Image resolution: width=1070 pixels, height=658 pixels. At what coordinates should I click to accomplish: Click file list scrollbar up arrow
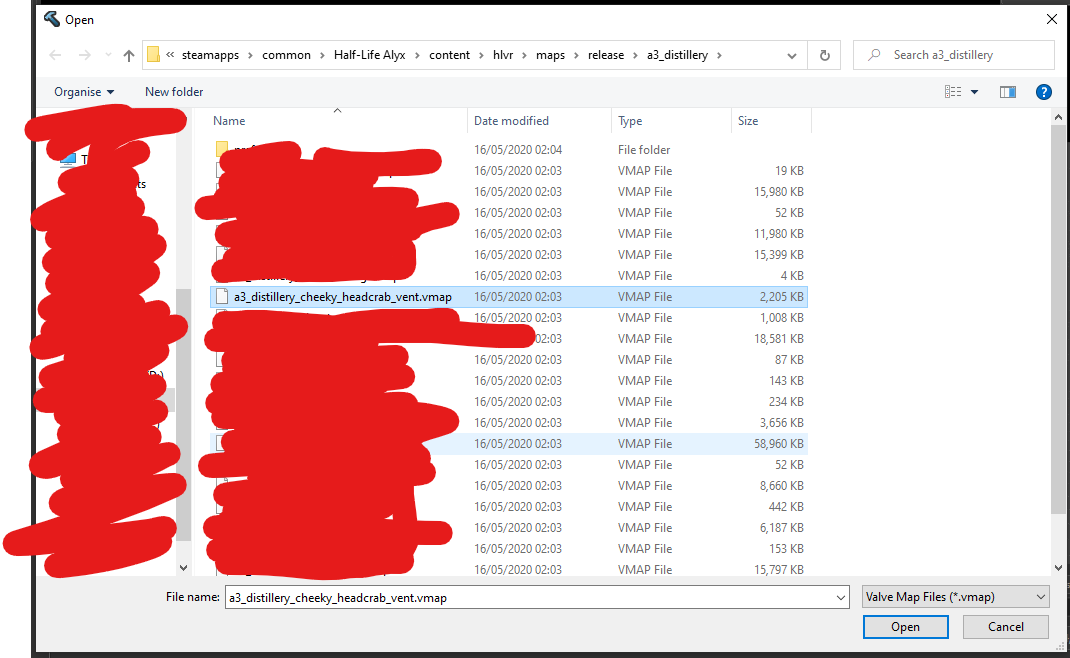pos(1058,117)
